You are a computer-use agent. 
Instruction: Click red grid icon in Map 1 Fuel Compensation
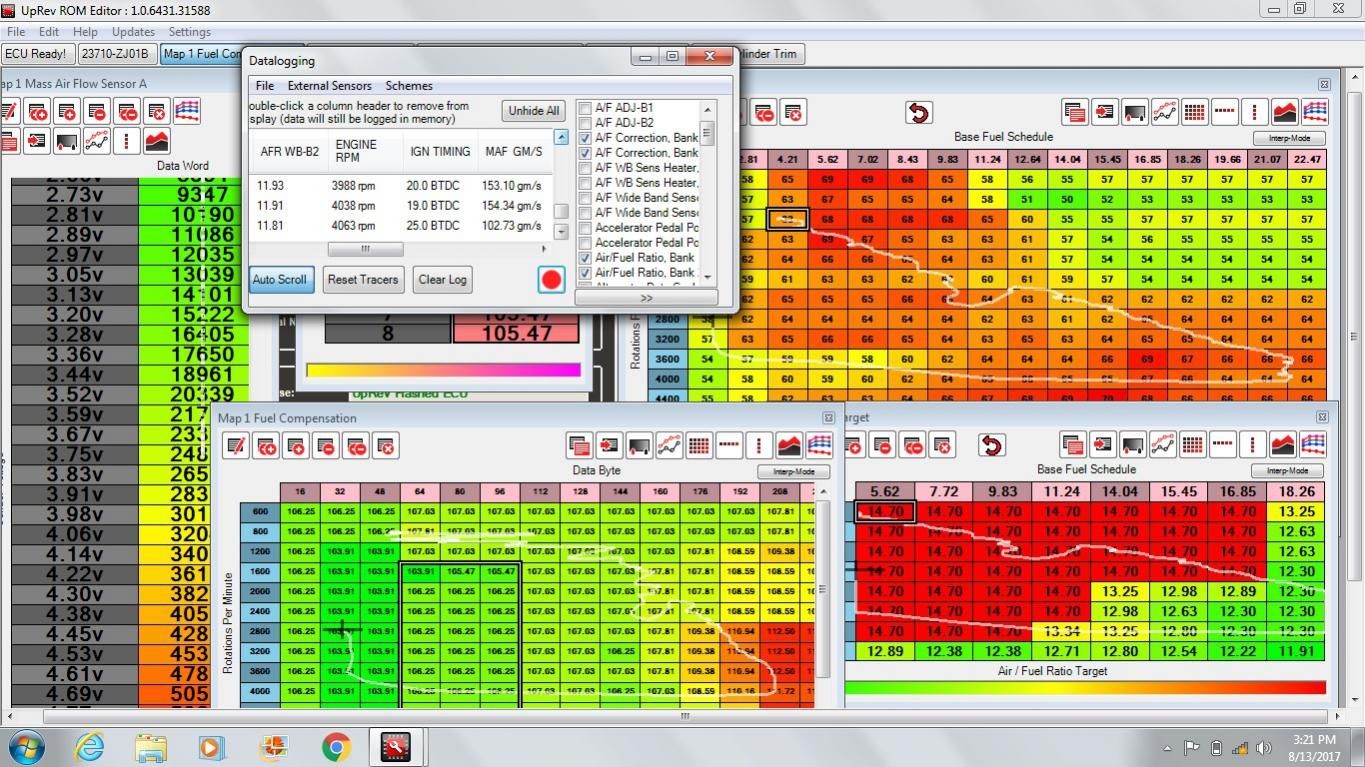699,446
